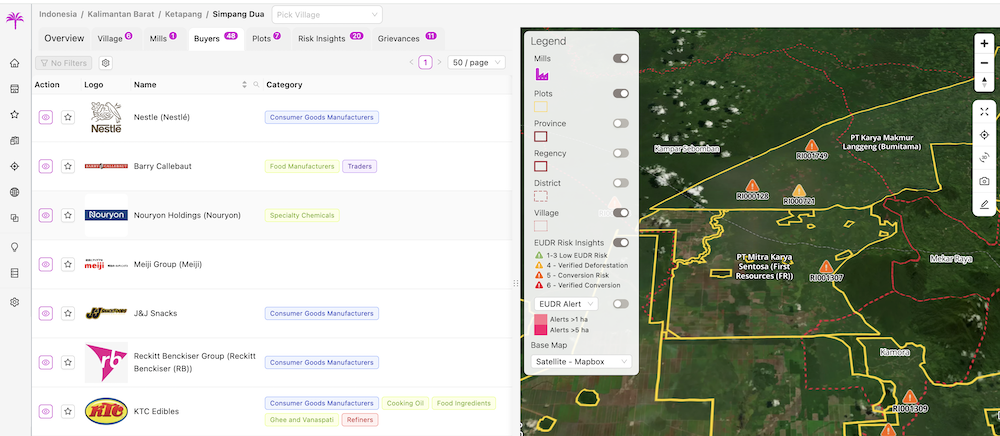Click the Plots yellow legend swatch
Viewport: 1000px width, 436px height.
[x=541, y=107]
